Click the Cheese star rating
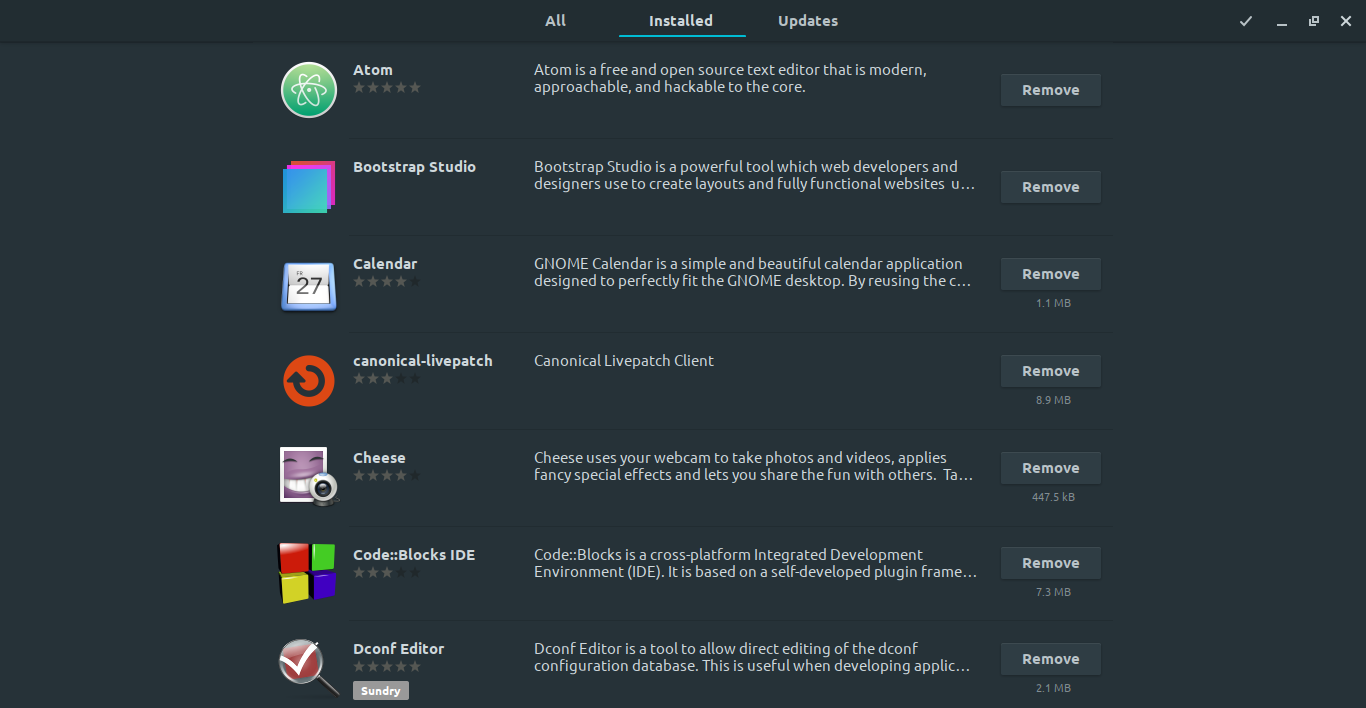 [x=387, y=476]
